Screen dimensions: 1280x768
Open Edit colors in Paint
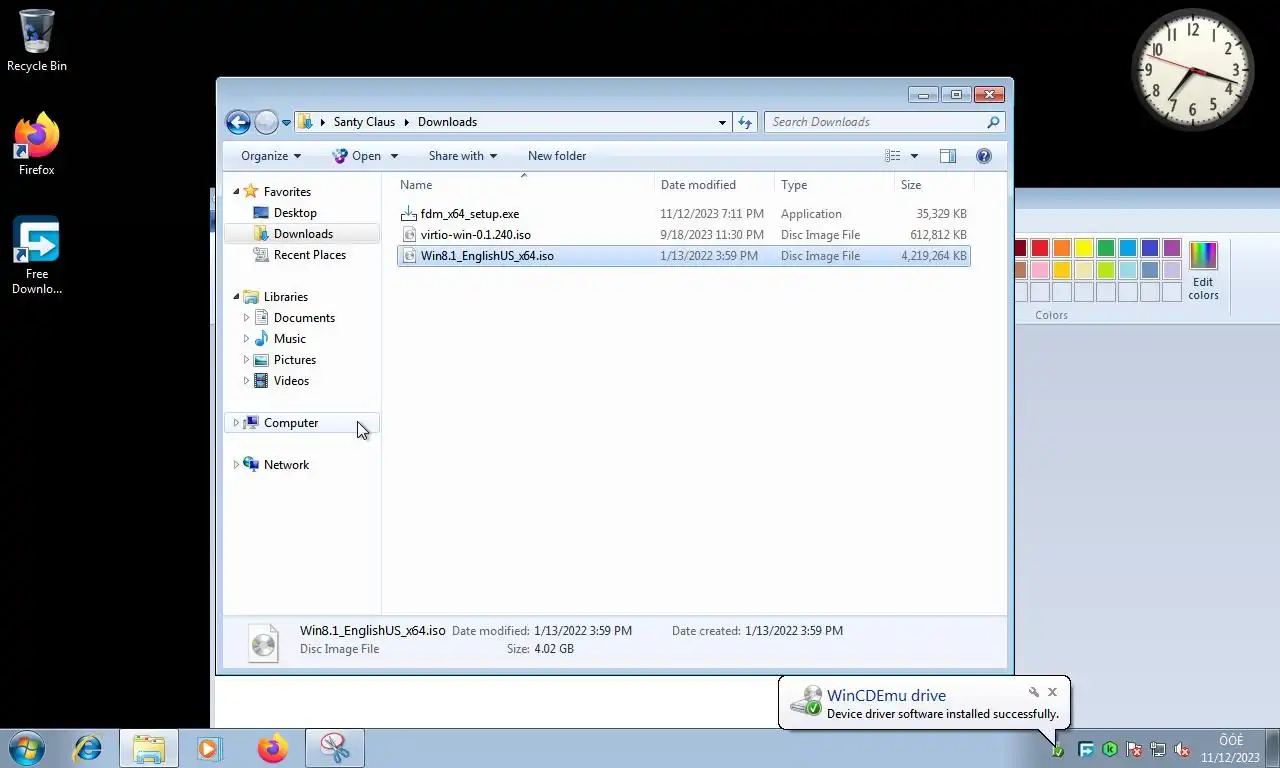(x=1203, y=270)
